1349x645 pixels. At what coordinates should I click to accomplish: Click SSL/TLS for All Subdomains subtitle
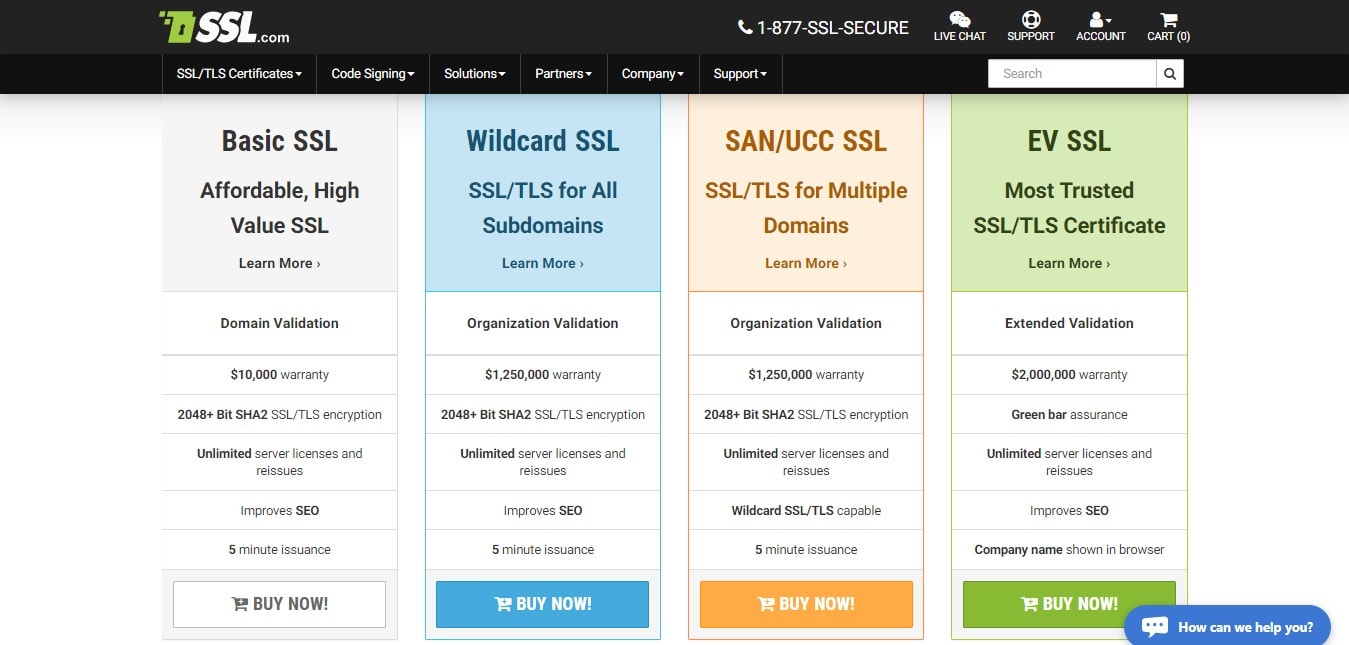[x=543, y=208]
